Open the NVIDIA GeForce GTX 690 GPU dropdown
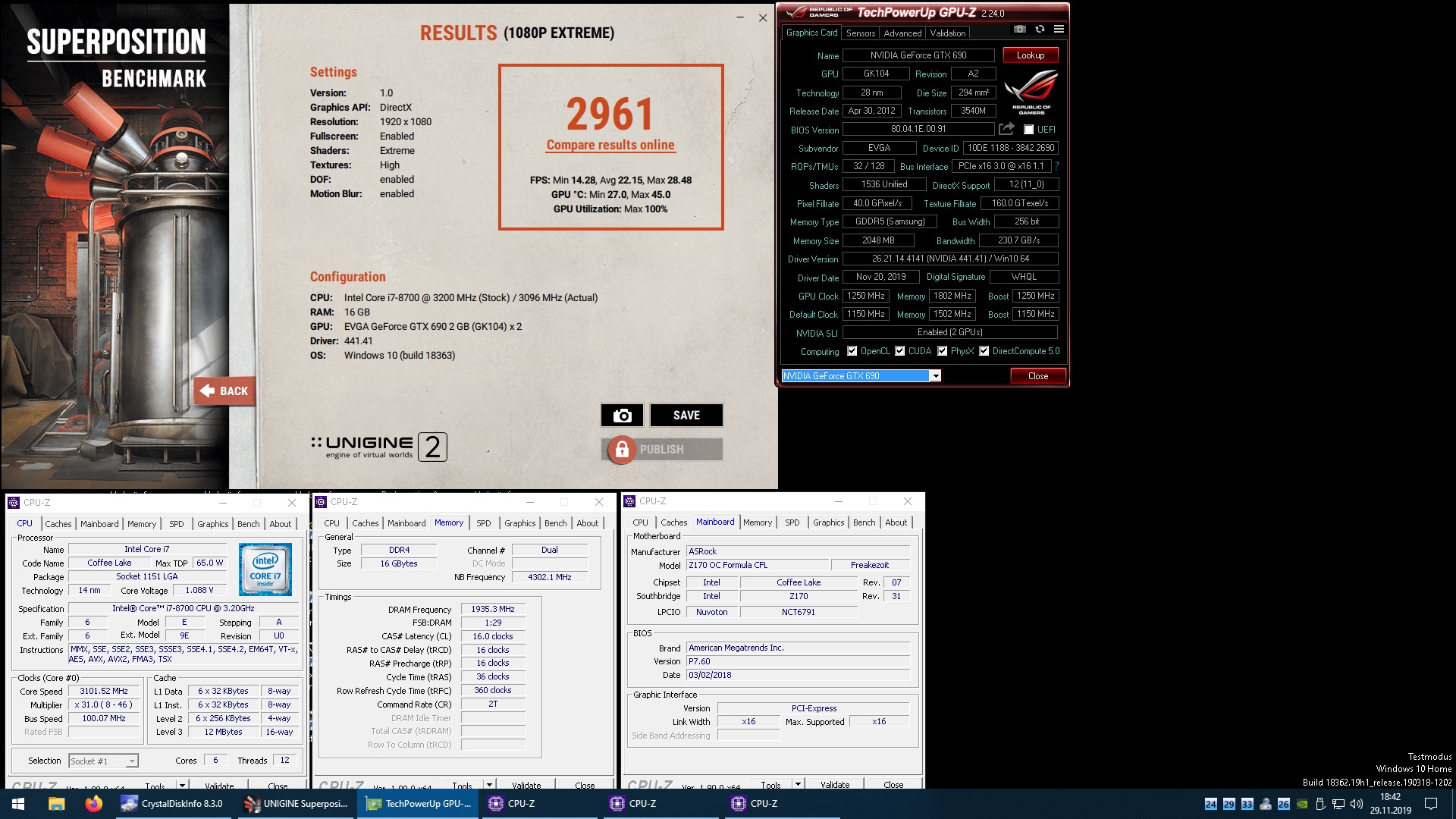The height and width of the screenshot is (819, 1456). pos(935,376)
